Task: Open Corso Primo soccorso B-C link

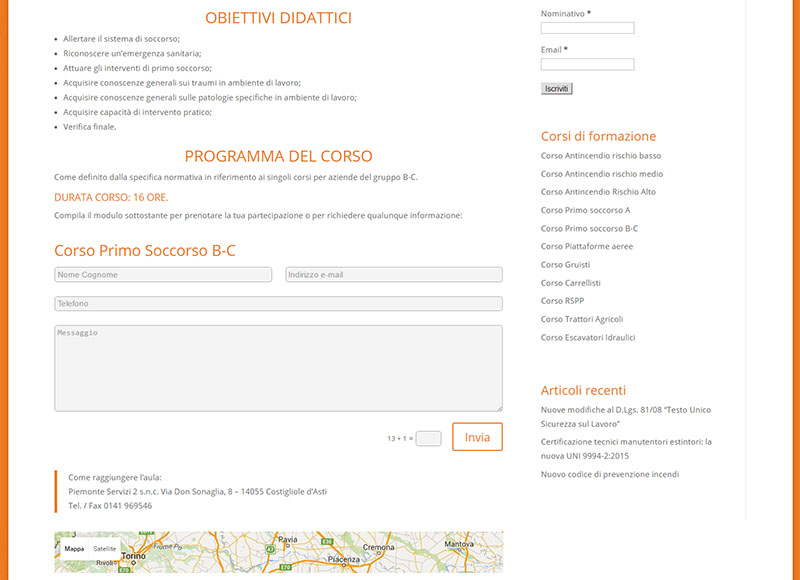Action: [x=589, y=229]
